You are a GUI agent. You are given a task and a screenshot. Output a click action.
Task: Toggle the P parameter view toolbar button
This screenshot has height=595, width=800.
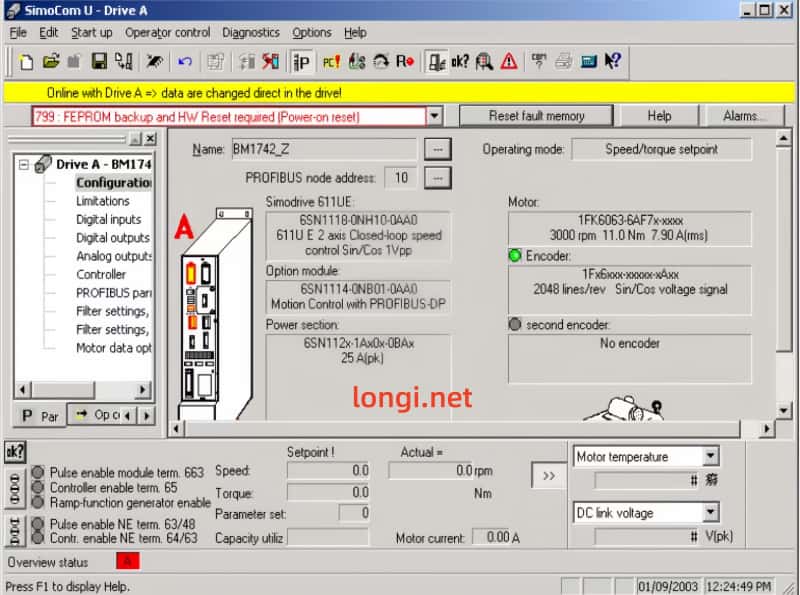click(301, 62)
